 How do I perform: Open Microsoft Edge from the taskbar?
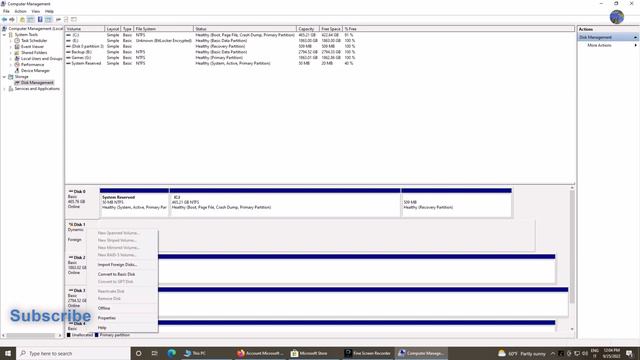pos(171,353)
